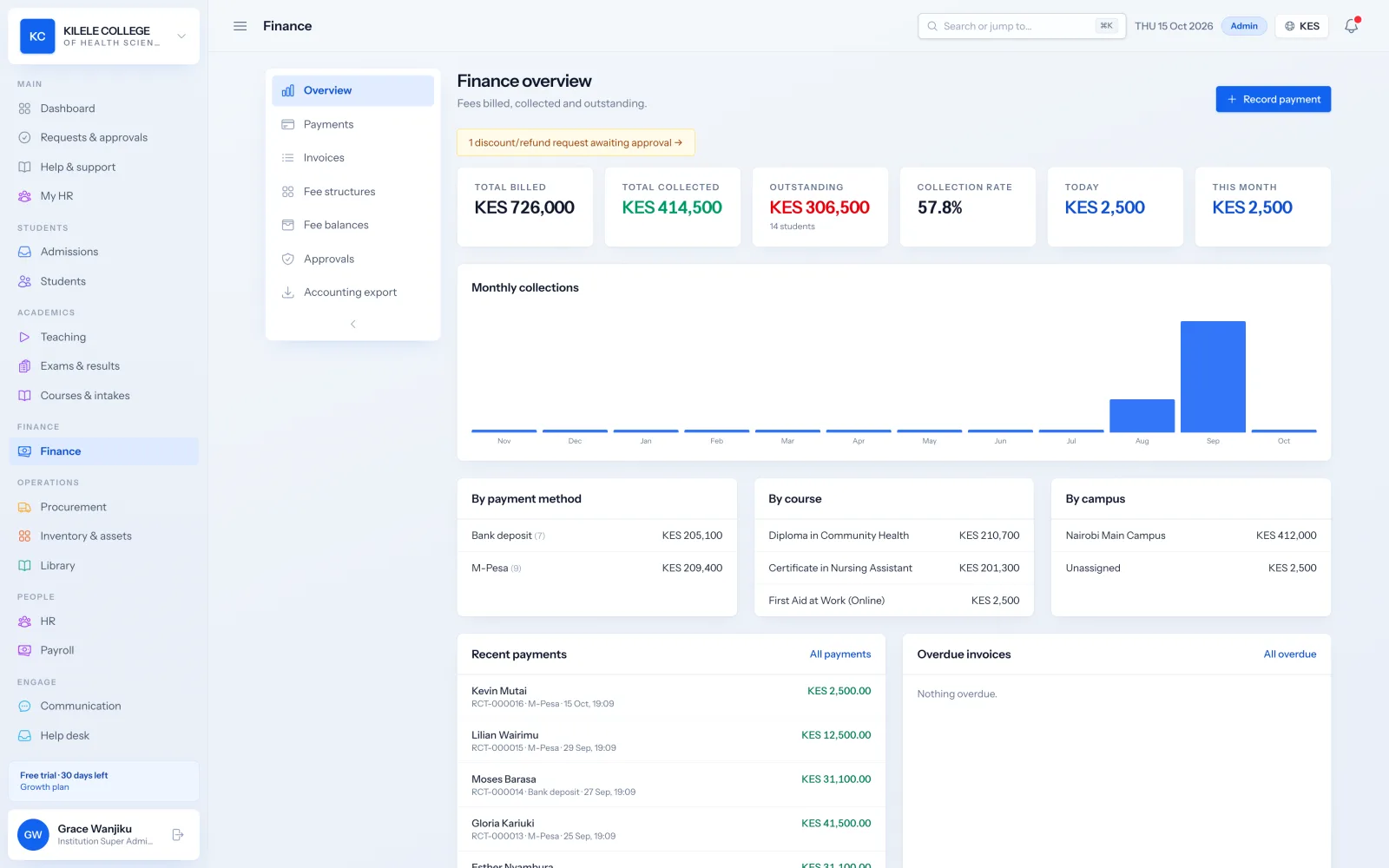This screenshot has width=1389, height=868.
Task: Open Dashboard from the sidebar
Action: [x=104, y=108]
